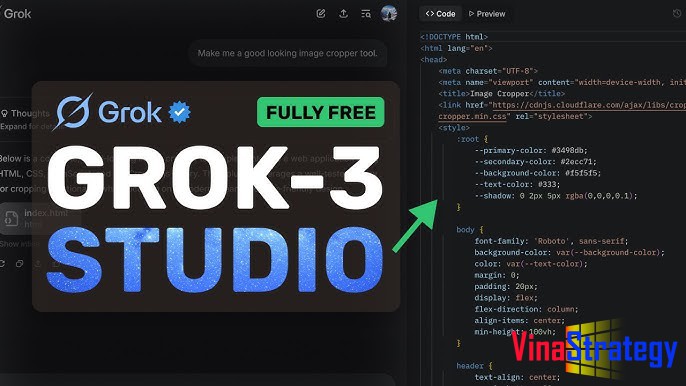Click the cropper.min.css link text
This screenshot has width=686, height=386.
click(472, 116)
